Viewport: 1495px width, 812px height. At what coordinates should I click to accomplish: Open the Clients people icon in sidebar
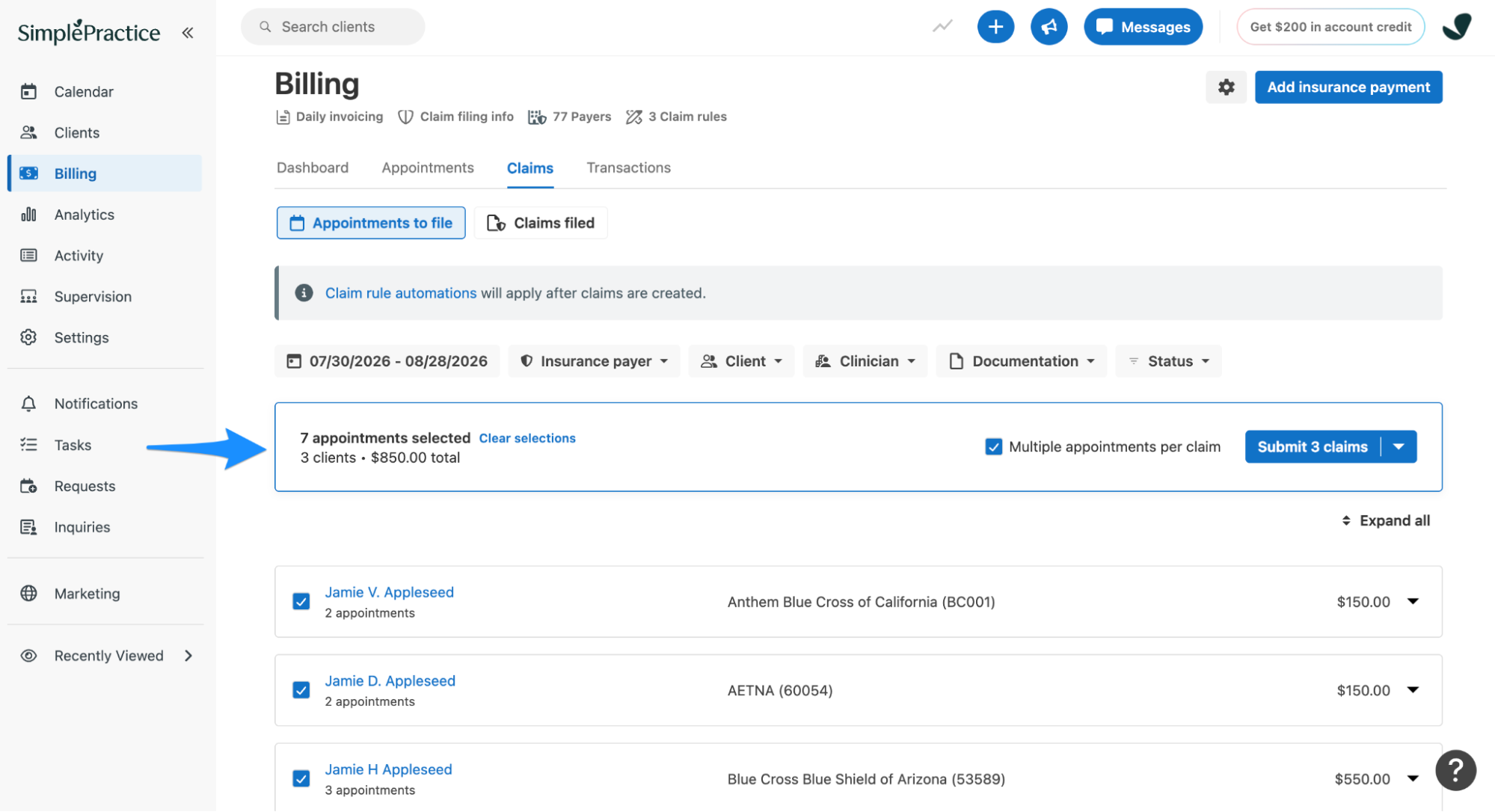click(28, 132)
